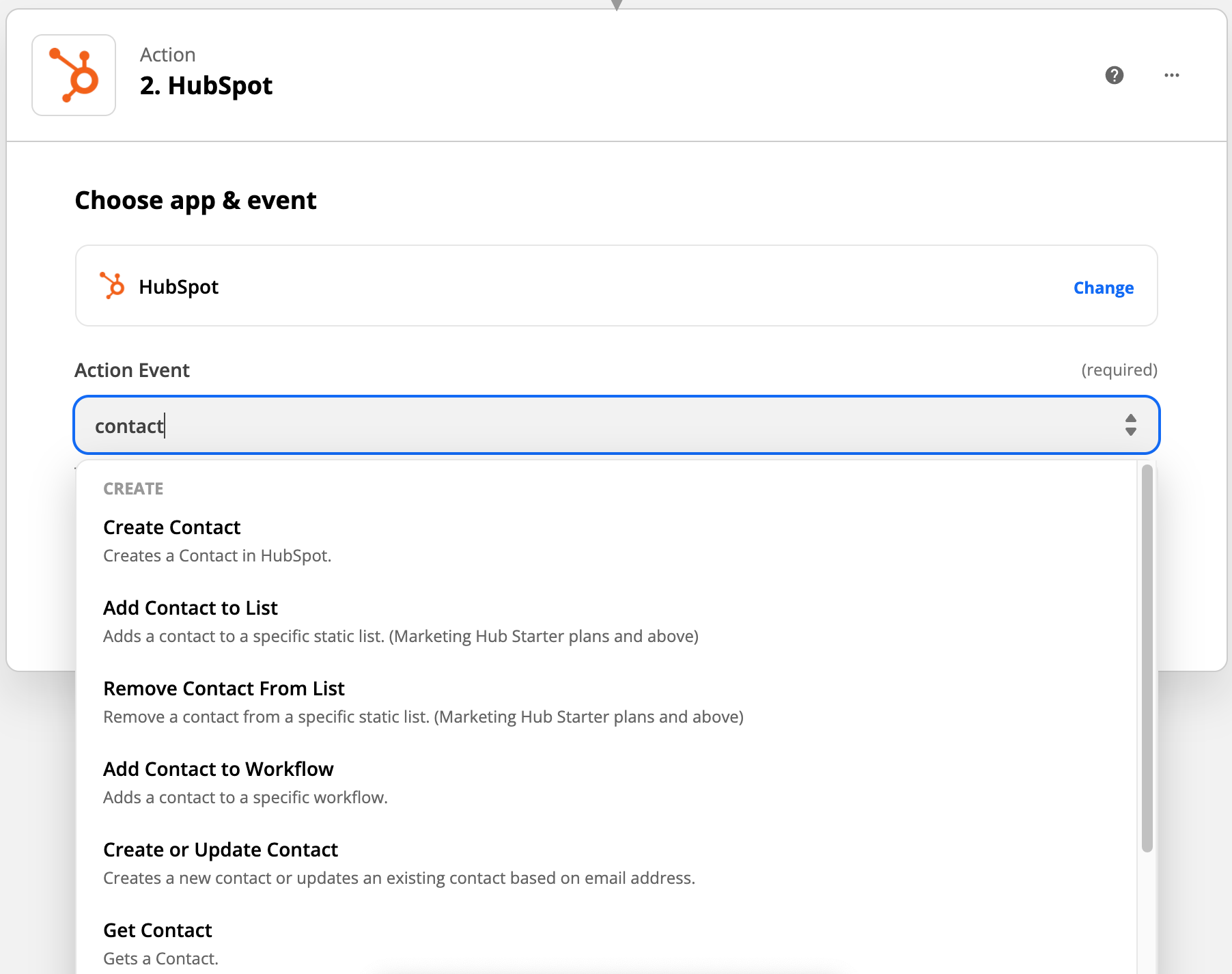Screen dimensions: 1232x974
Task: Select the Create Contact action
Action: 606,541
